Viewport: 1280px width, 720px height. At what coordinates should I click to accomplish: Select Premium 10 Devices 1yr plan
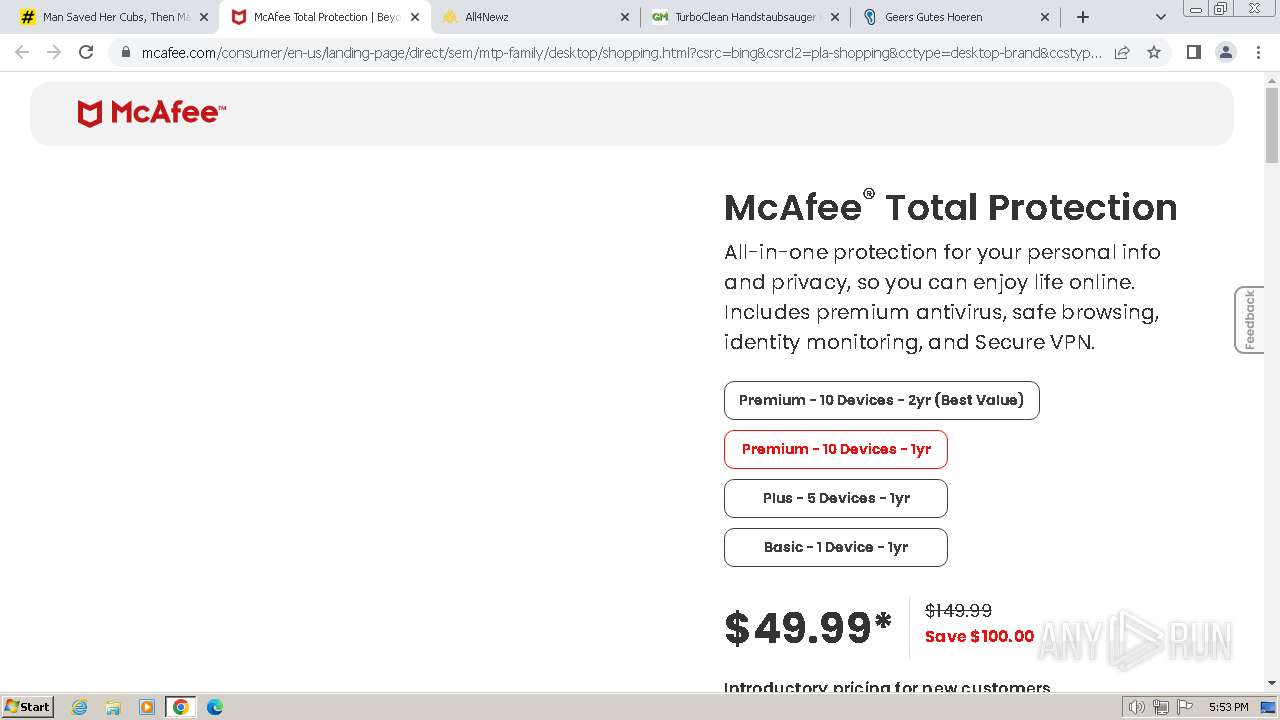tap(835, 449)
